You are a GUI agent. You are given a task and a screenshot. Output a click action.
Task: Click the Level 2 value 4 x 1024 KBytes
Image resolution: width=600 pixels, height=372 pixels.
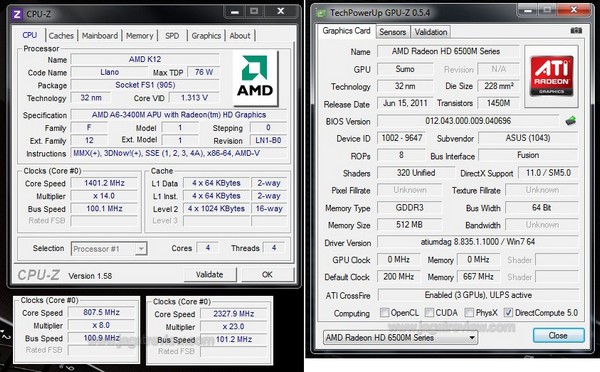point(216,209)
